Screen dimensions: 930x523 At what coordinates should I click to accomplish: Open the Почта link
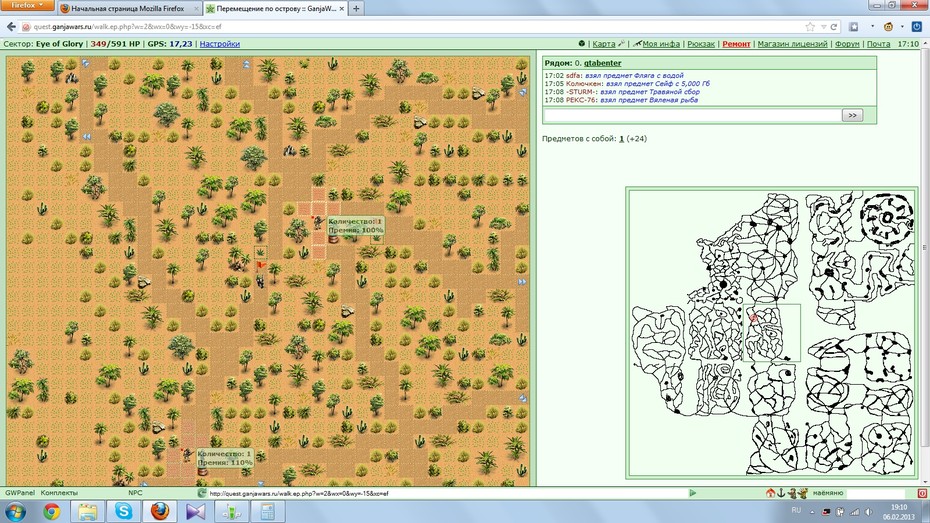coord(878,44)
